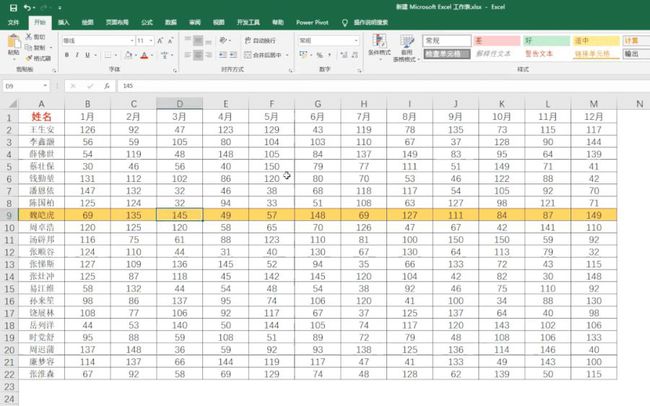Open the 套用表格格式 format as table menu
650x406 pixels.
[x=407, y=48]
